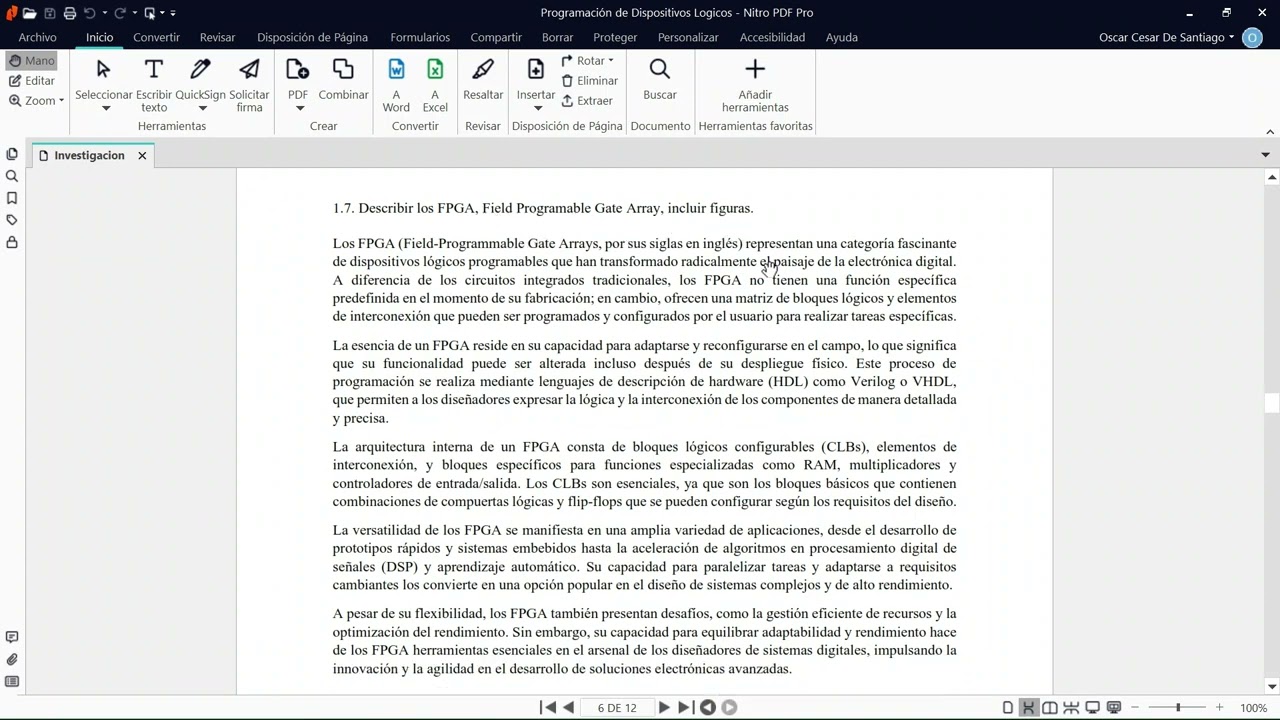Viewport: 1280px width, 720px height.
Task: Click the previous view round button
Action: coord(708,707)
